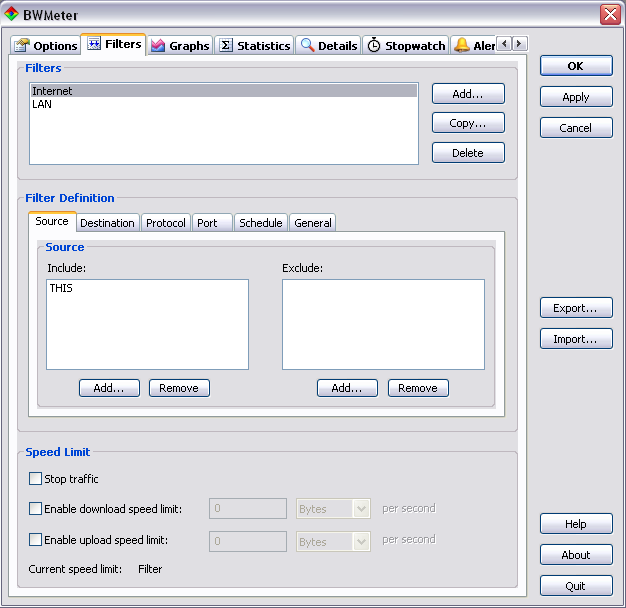This screenshot has height=608, width=626.
Task: Click the Alerts bell tab icon
Action: (x=462, y=46)
